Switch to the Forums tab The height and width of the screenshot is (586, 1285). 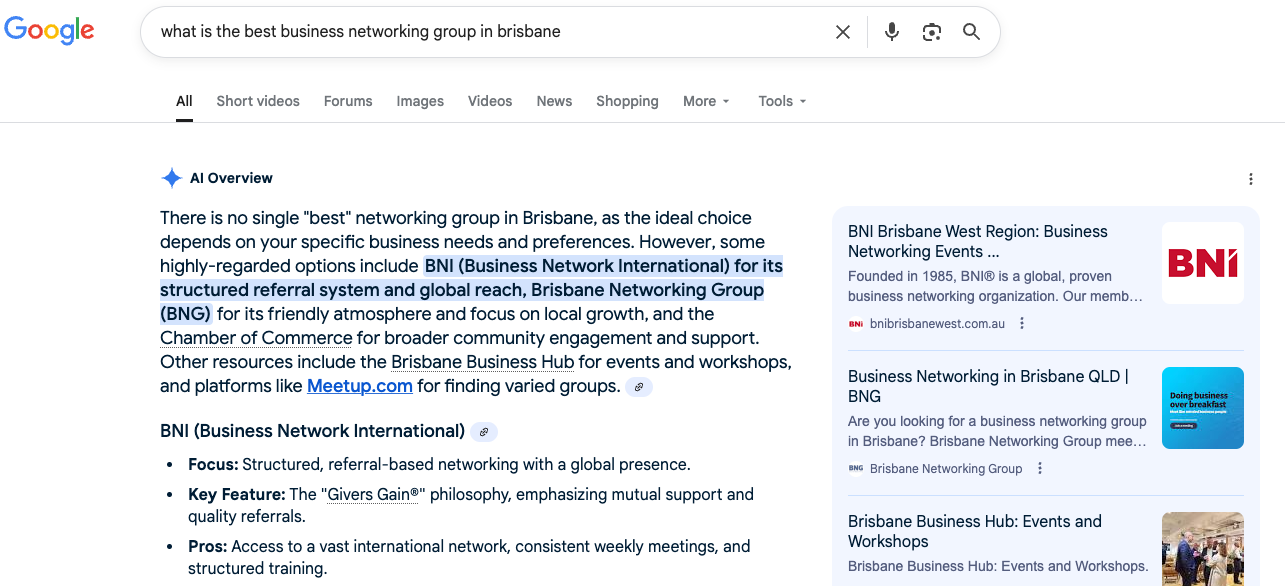[348, 101]
